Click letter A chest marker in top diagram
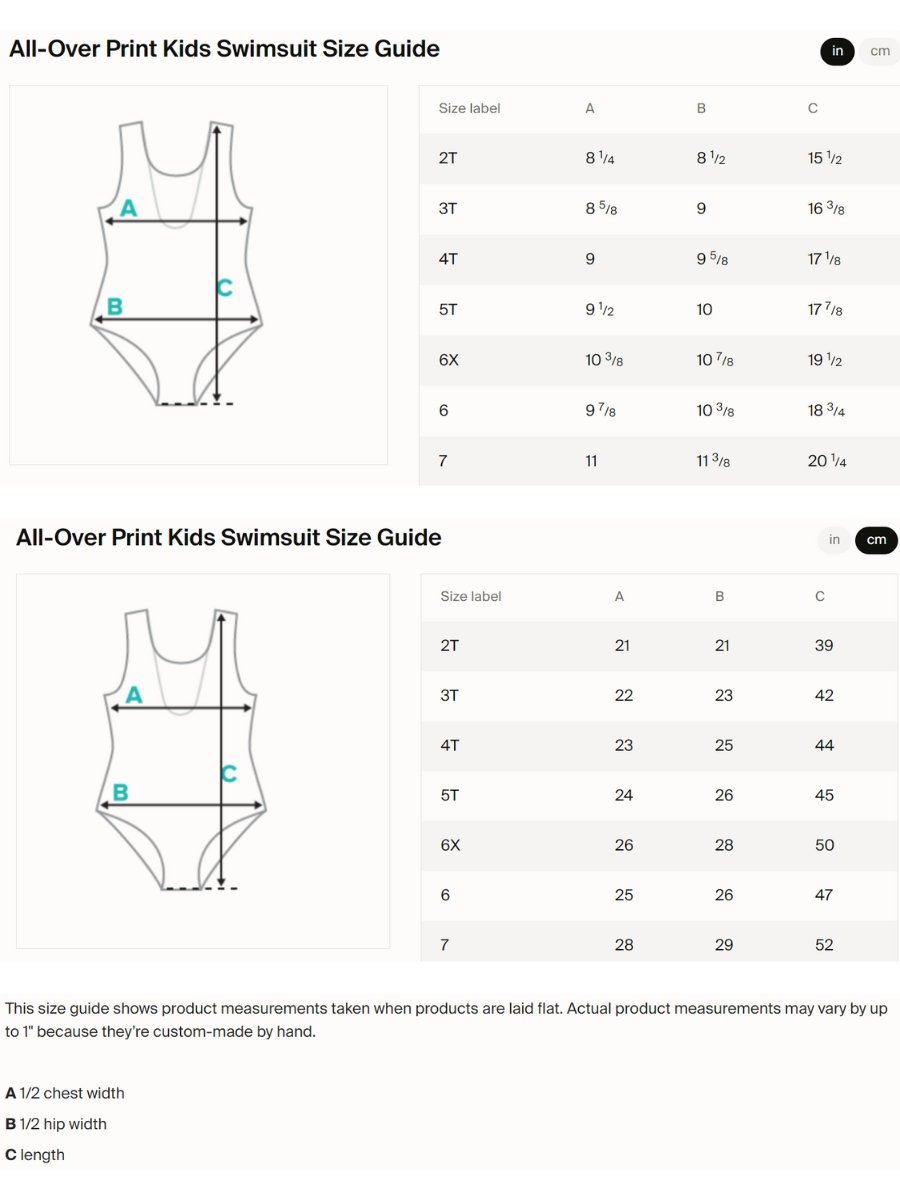 tap(128, 208)
